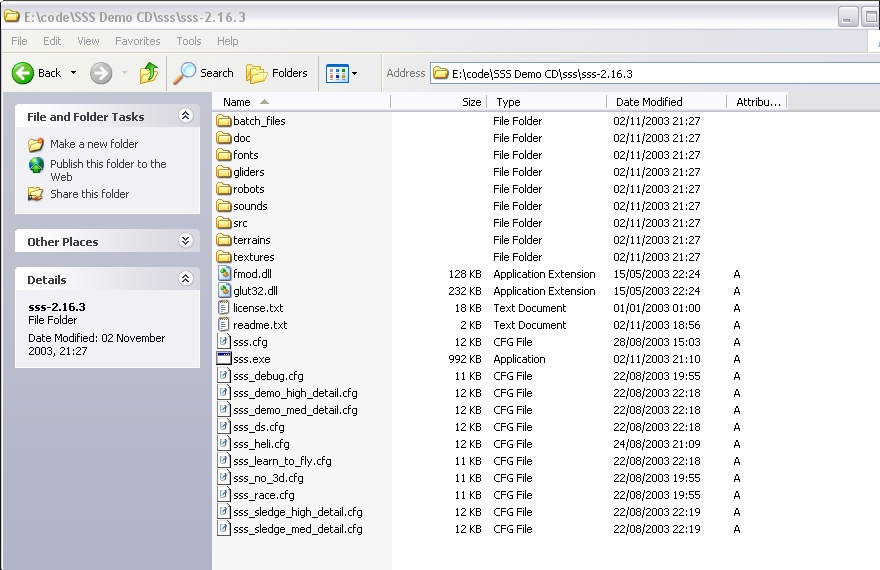880x570 pixels.
Task: Select the fmod.dll file icon
Action: point(224,274)
